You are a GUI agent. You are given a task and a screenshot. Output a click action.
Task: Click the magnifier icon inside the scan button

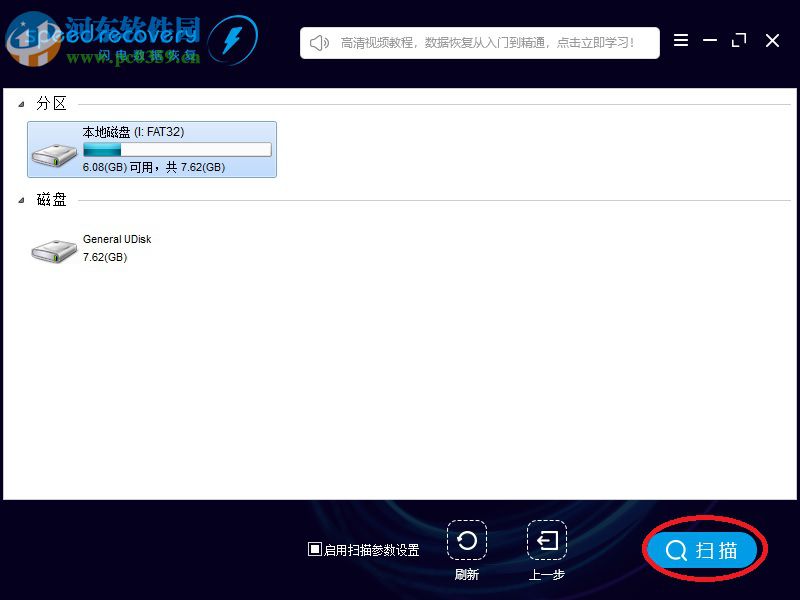click(676, 549)
